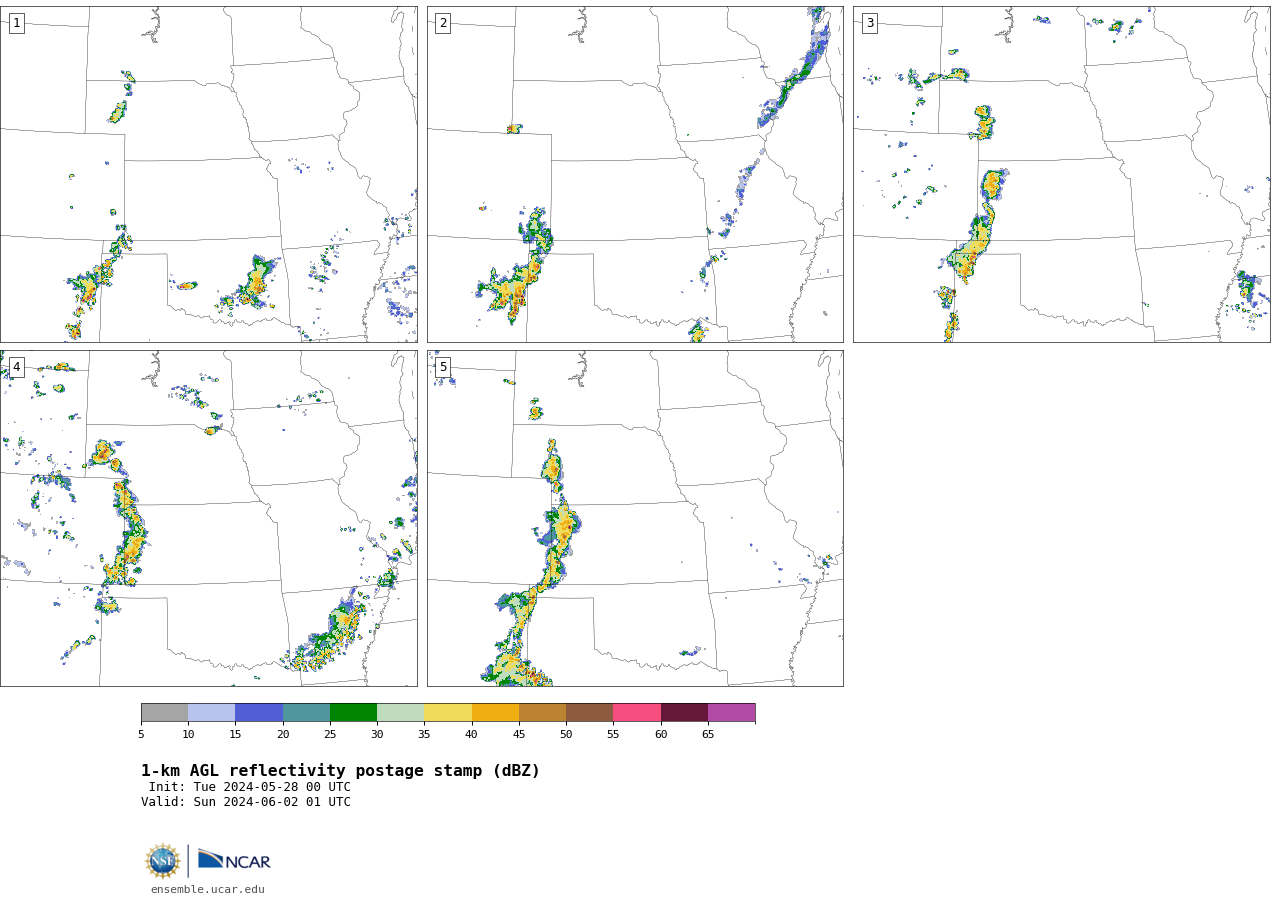Screen dimensions: 1280x901
Task: Click the Init: Tue 2024-05-28 00 UTC line
Action: click(250, 787)
